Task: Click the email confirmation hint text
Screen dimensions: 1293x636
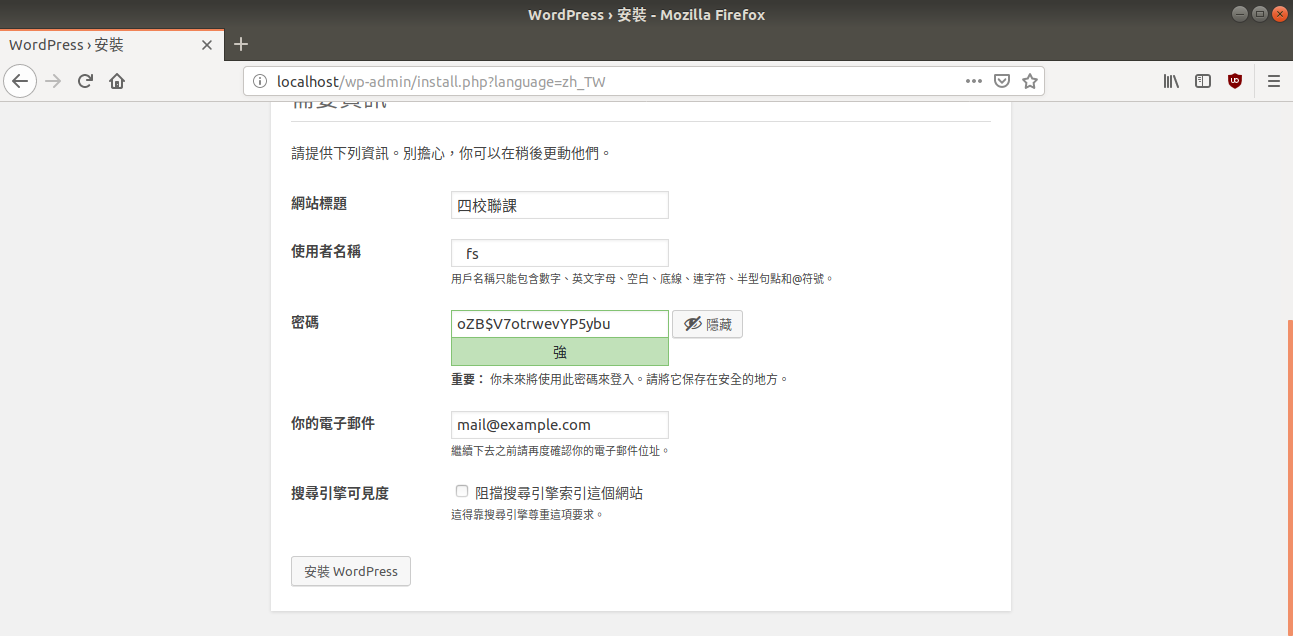Action: pos(560,451)
